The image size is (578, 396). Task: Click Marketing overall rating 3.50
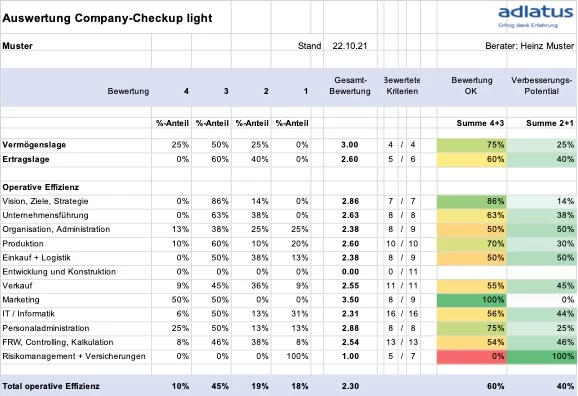pyautogui.click(x=350, y=300)
